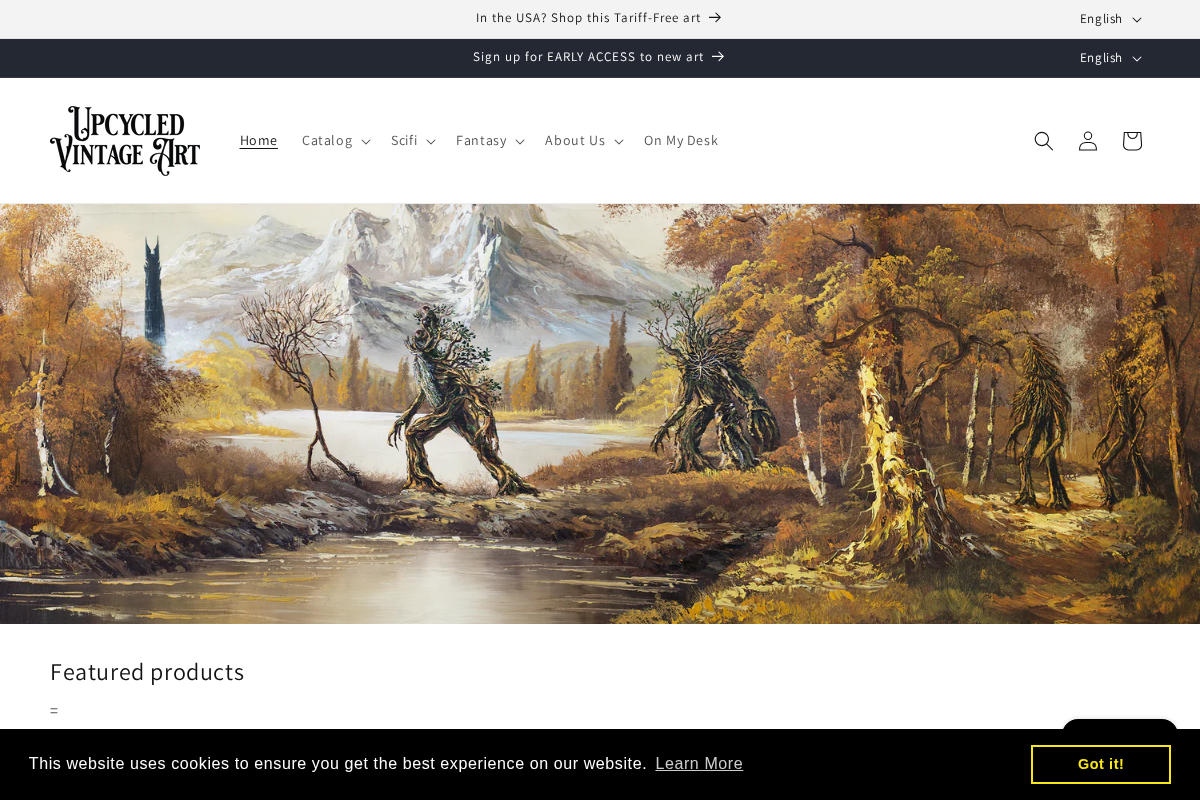Select the Home menu item
1200x800 pixels.
tap(259, 140)
